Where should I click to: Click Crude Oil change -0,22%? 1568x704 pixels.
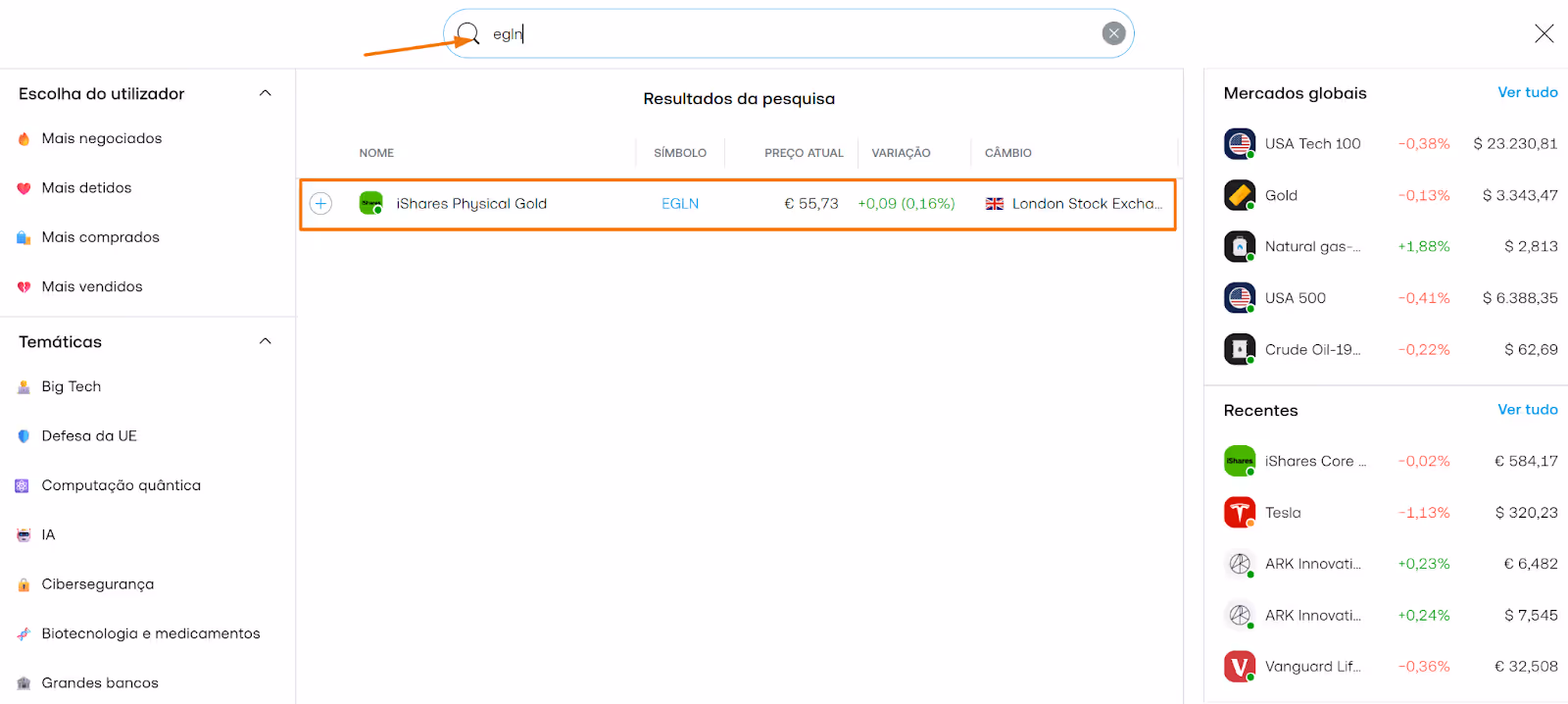1424,350
